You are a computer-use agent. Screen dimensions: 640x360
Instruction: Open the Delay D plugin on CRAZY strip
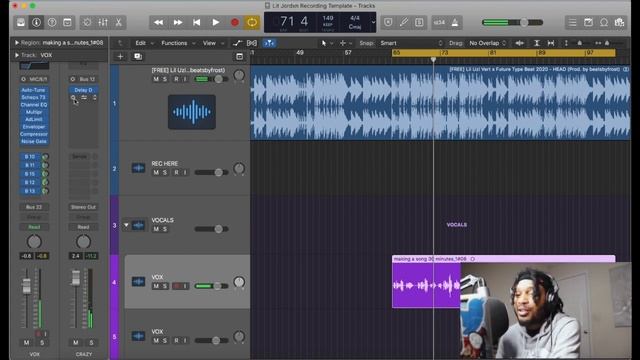click(83, 90)
